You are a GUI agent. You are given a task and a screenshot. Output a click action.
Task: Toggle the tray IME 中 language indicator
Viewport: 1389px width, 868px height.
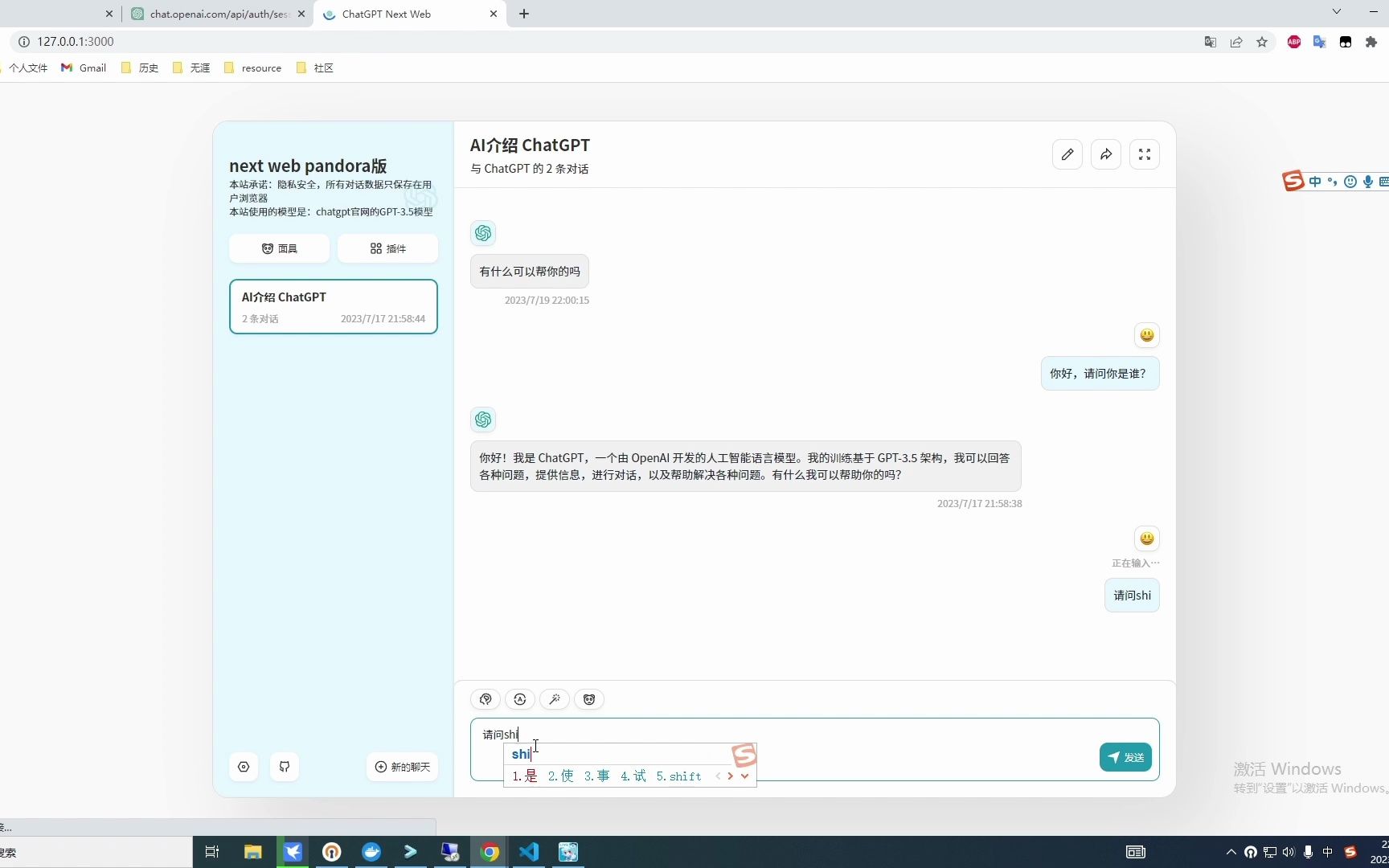coord(1328,852)
